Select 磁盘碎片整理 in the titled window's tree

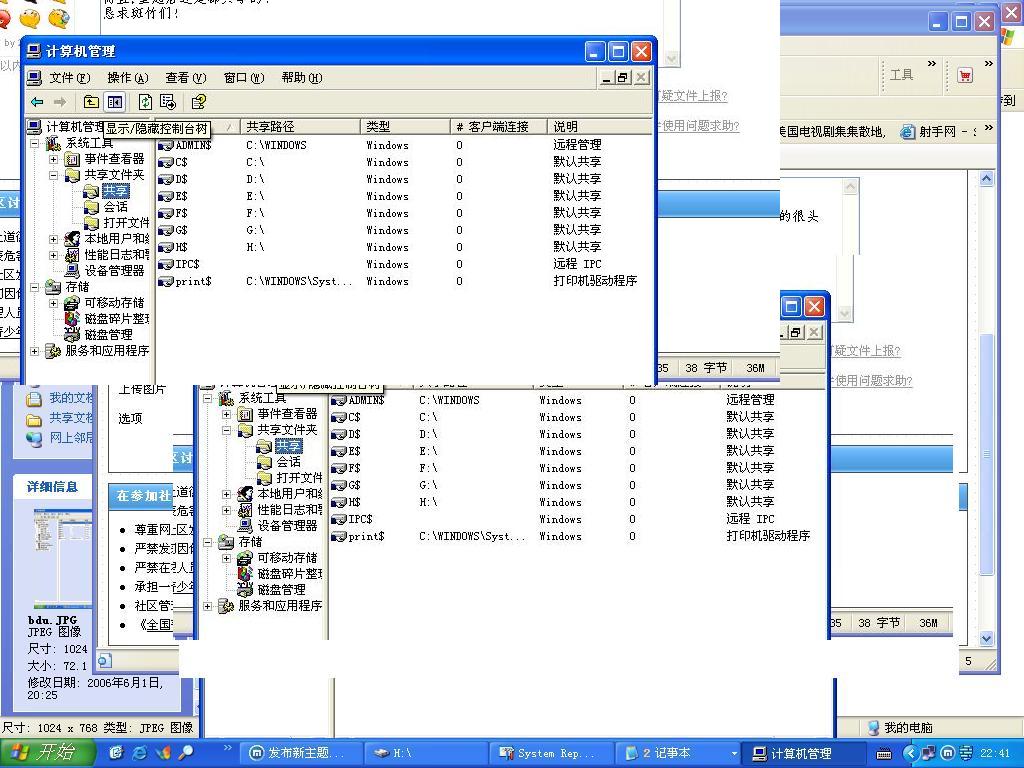116,319
